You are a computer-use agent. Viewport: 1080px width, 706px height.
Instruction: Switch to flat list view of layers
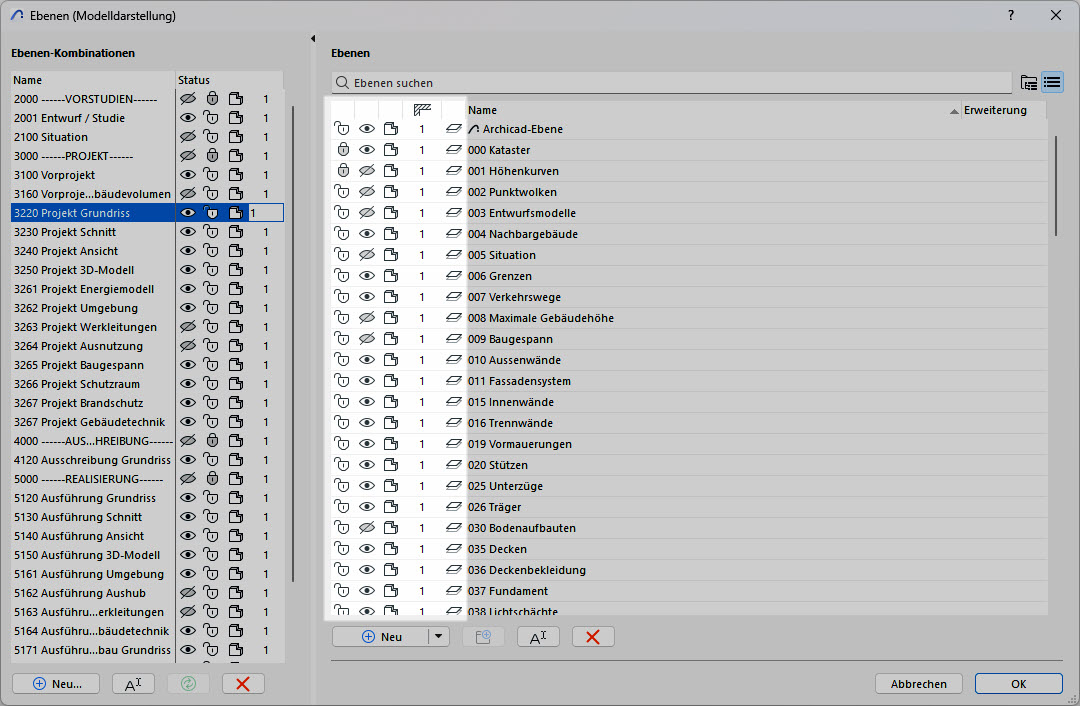coord(1052,83)
